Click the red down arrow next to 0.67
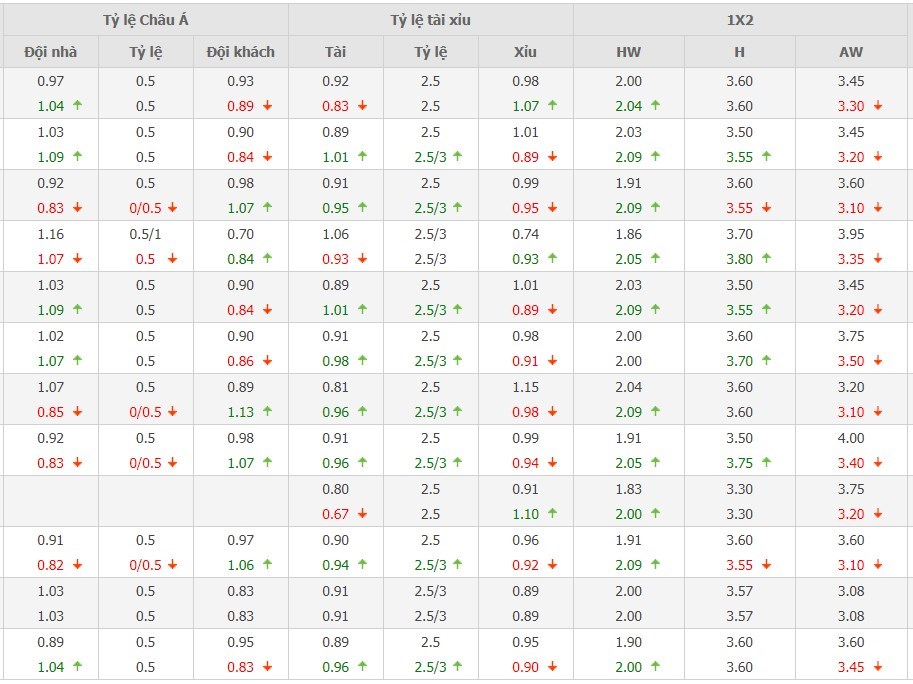Screen dimensions: 913x684 pos(362,514)
